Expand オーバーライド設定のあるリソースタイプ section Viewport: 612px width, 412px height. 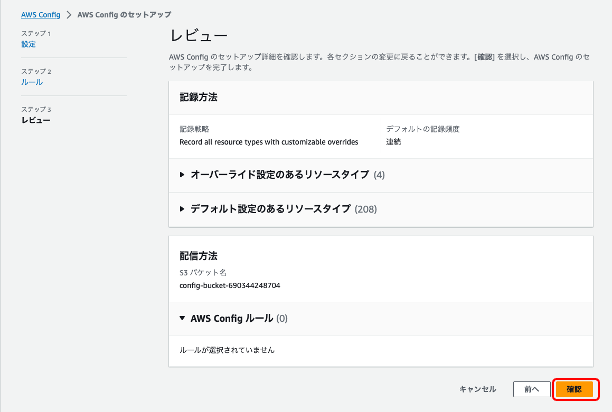coord(282,175)
